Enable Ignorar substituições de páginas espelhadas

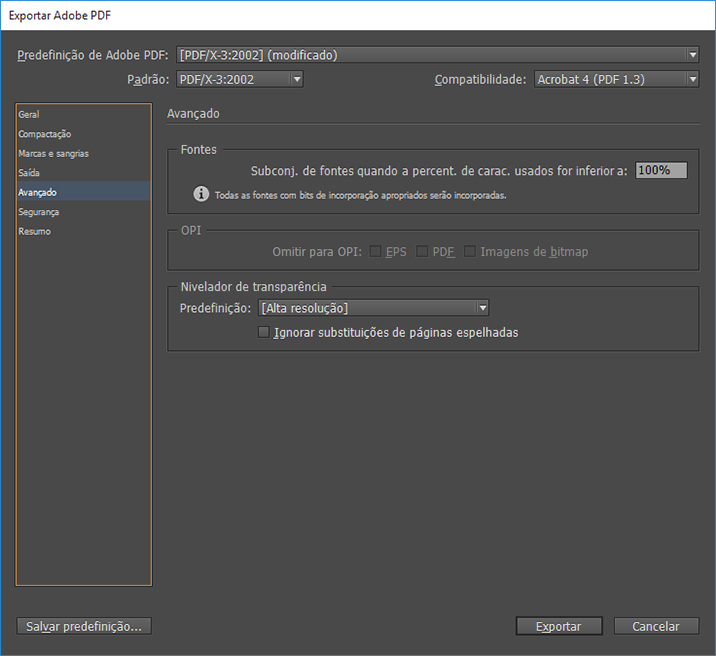click(264, 332)
